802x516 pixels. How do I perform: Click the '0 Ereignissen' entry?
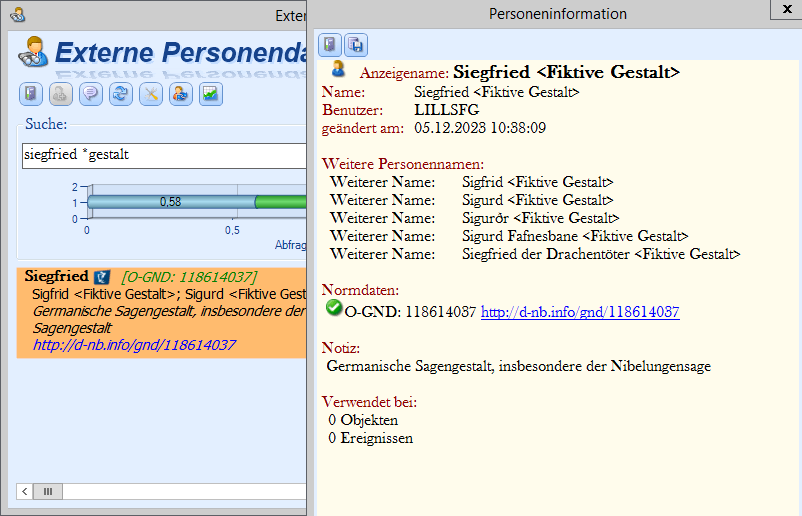click(371, 438)
